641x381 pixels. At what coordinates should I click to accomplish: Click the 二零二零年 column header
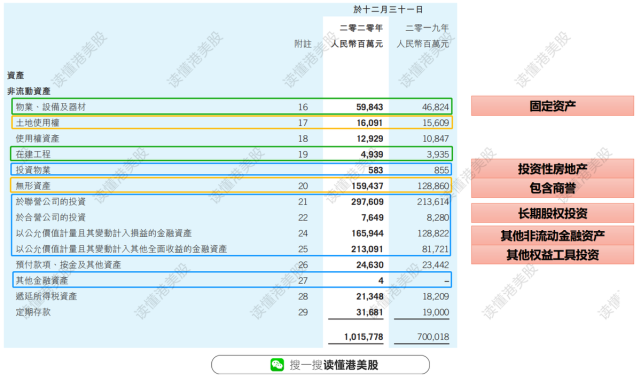[x=361, y=28]
